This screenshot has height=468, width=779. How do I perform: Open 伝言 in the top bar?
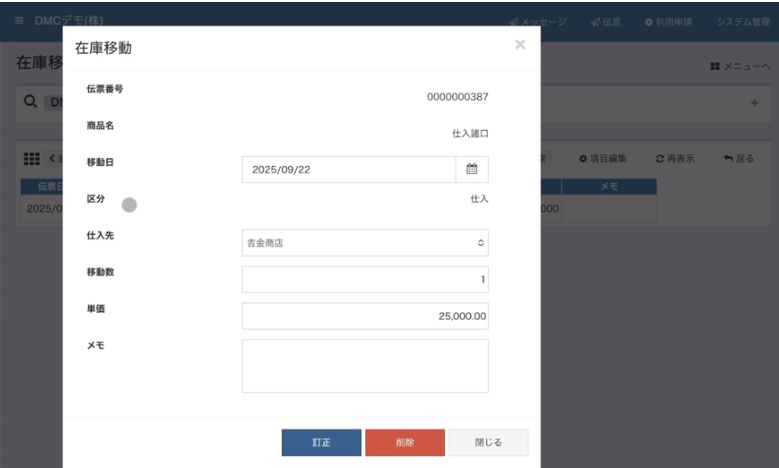606,21
